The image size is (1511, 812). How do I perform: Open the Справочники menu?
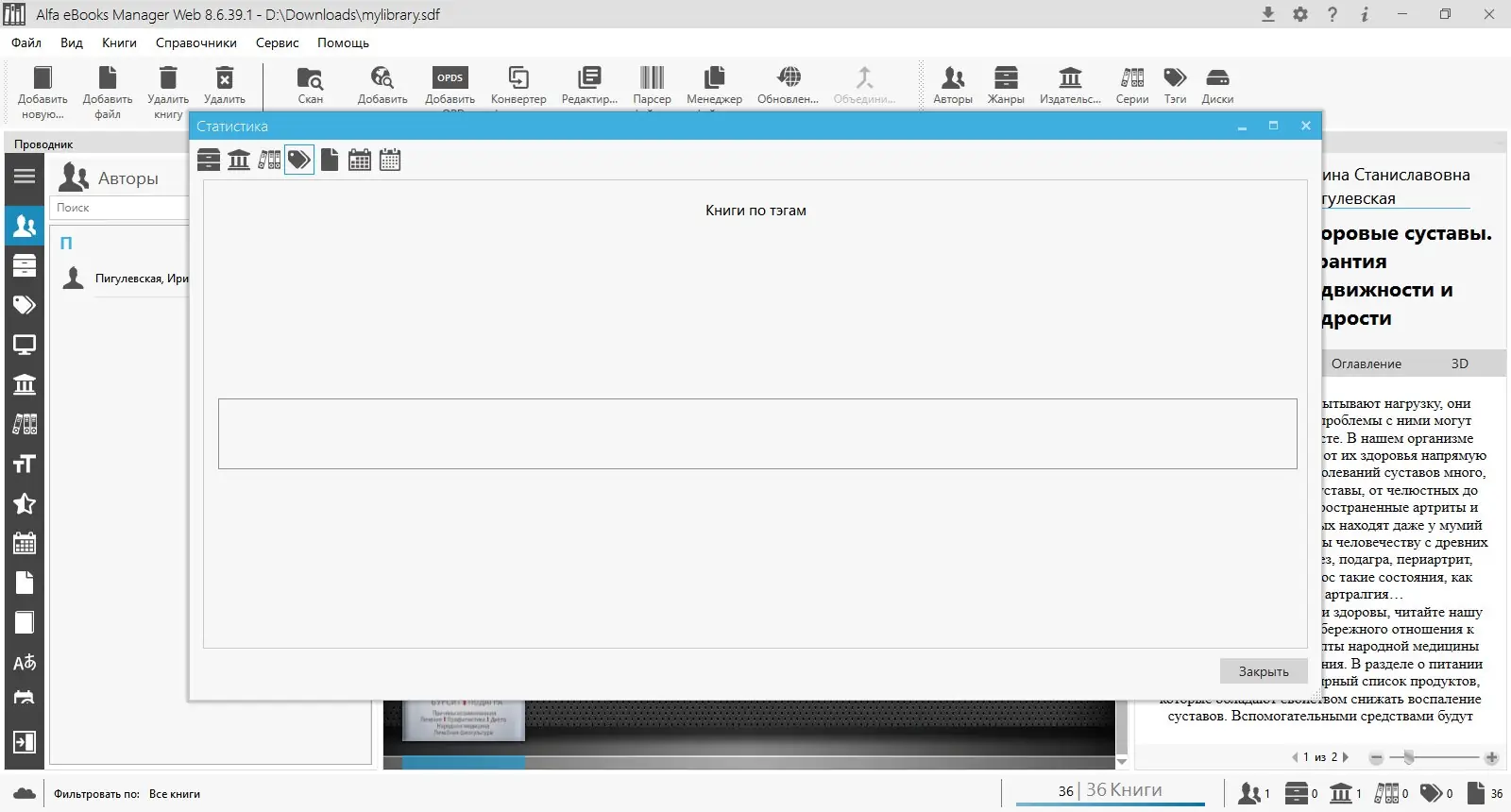(196, 42)
